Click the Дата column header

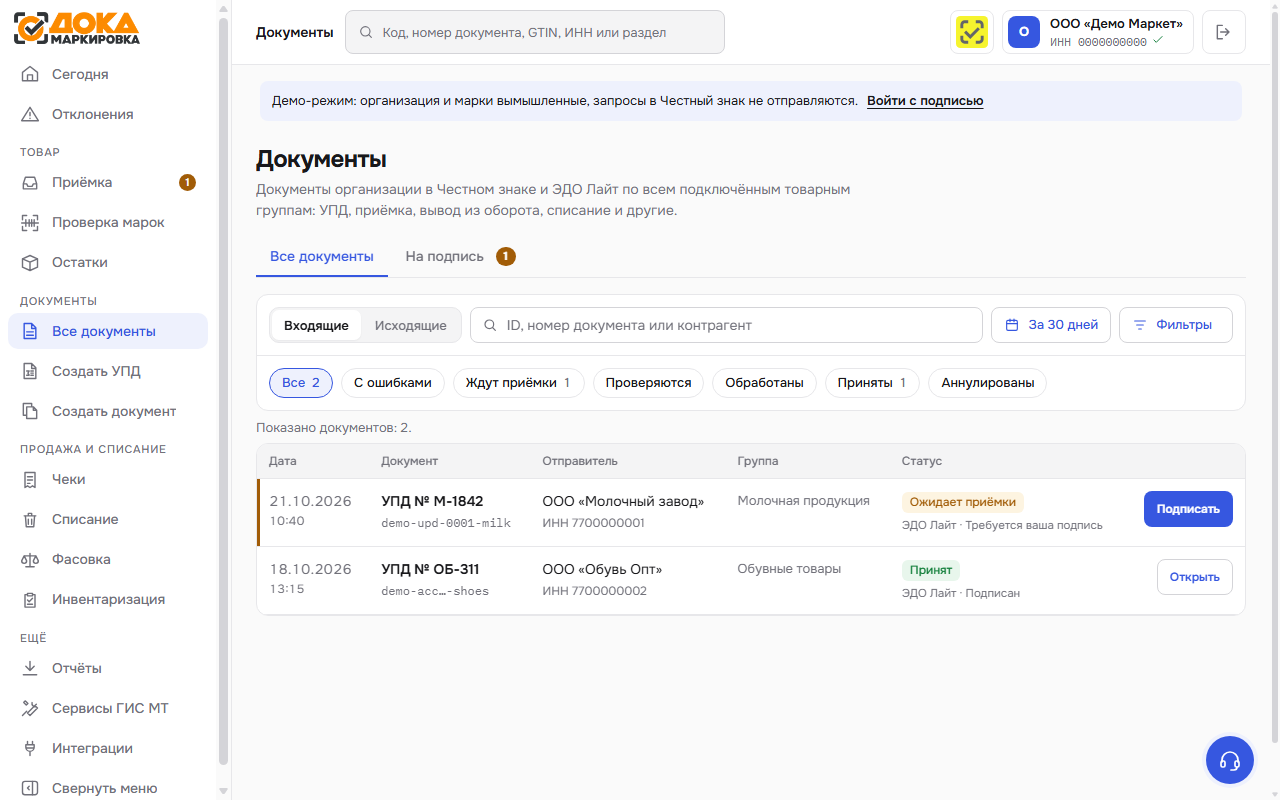(283, 461)
